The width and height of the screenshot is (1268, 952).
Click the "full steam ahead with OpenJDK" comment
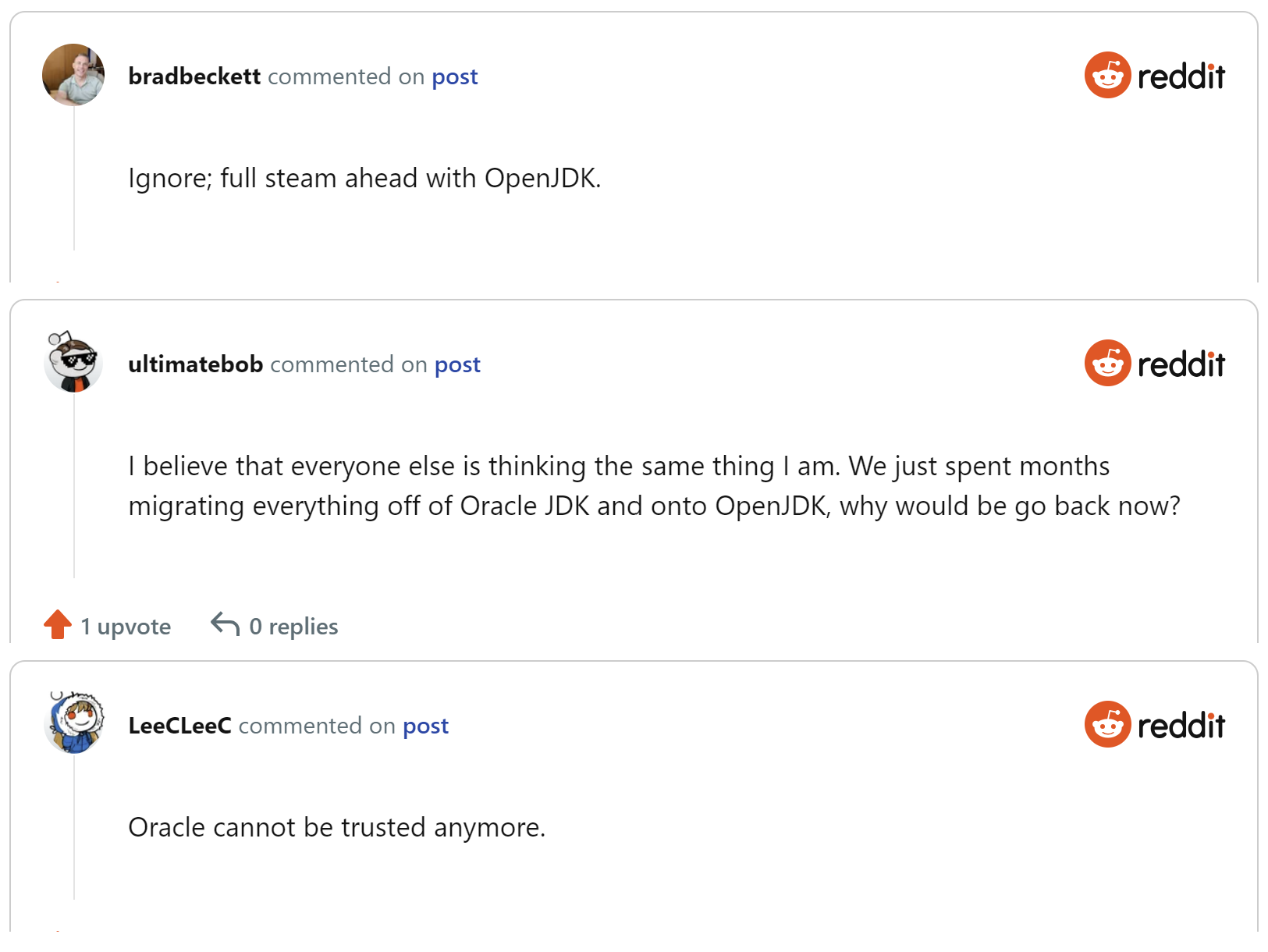click(364, 179)
